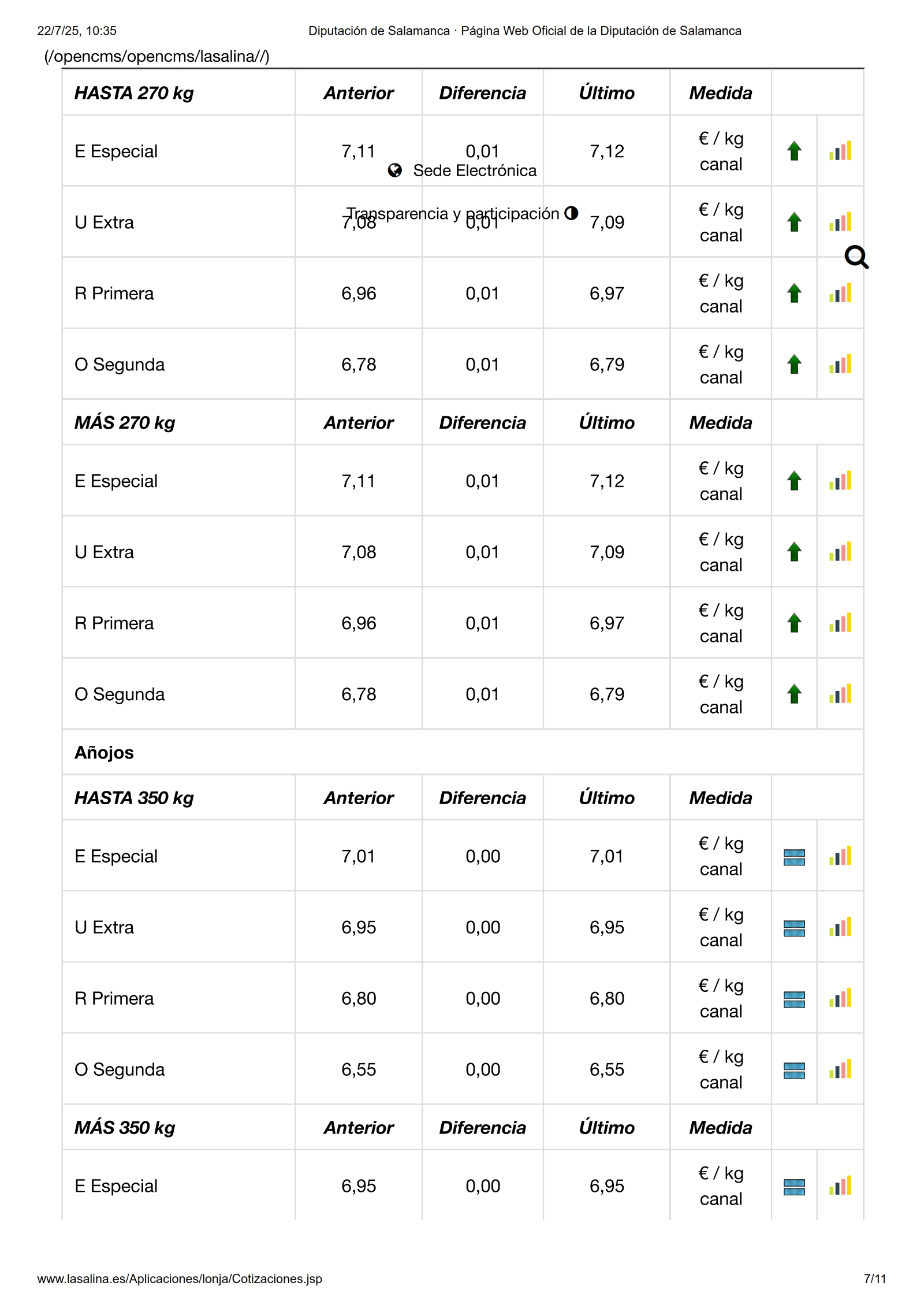
Task: Toggle the contrast half-circle icon
Action: pos(571,213)
